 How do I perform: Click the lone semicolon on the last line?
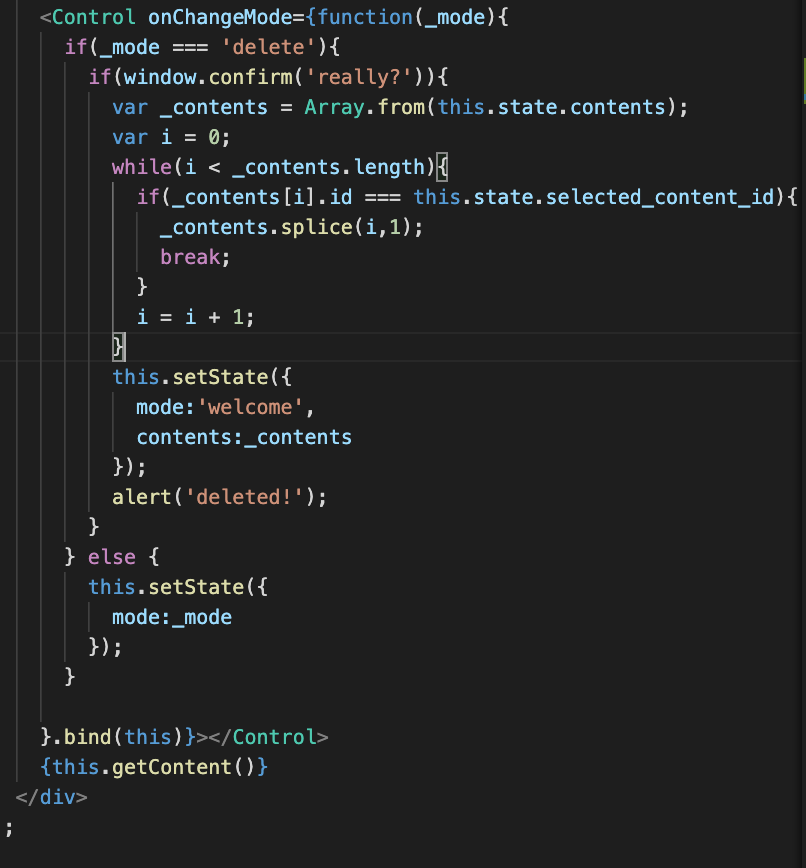8,829
